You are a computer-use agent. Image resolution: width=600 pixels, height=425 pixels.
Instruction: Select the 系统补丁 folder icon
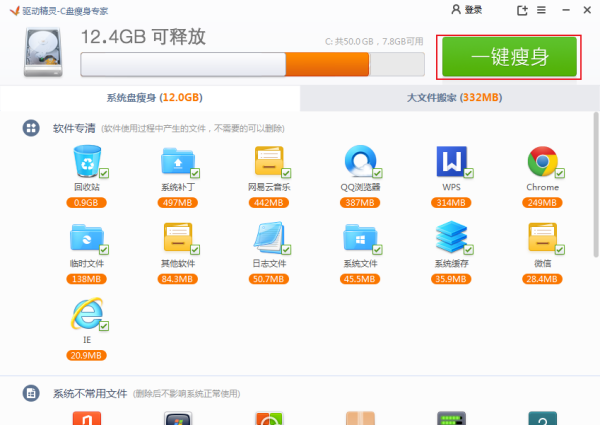[178, 161]
